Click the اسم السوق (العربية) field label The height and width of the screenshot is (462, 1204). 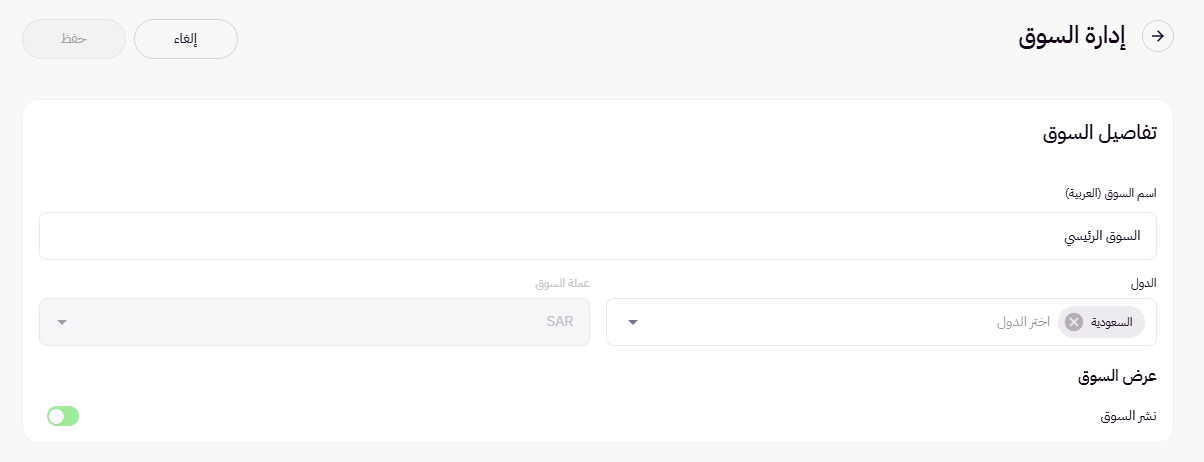point(1109,192)
